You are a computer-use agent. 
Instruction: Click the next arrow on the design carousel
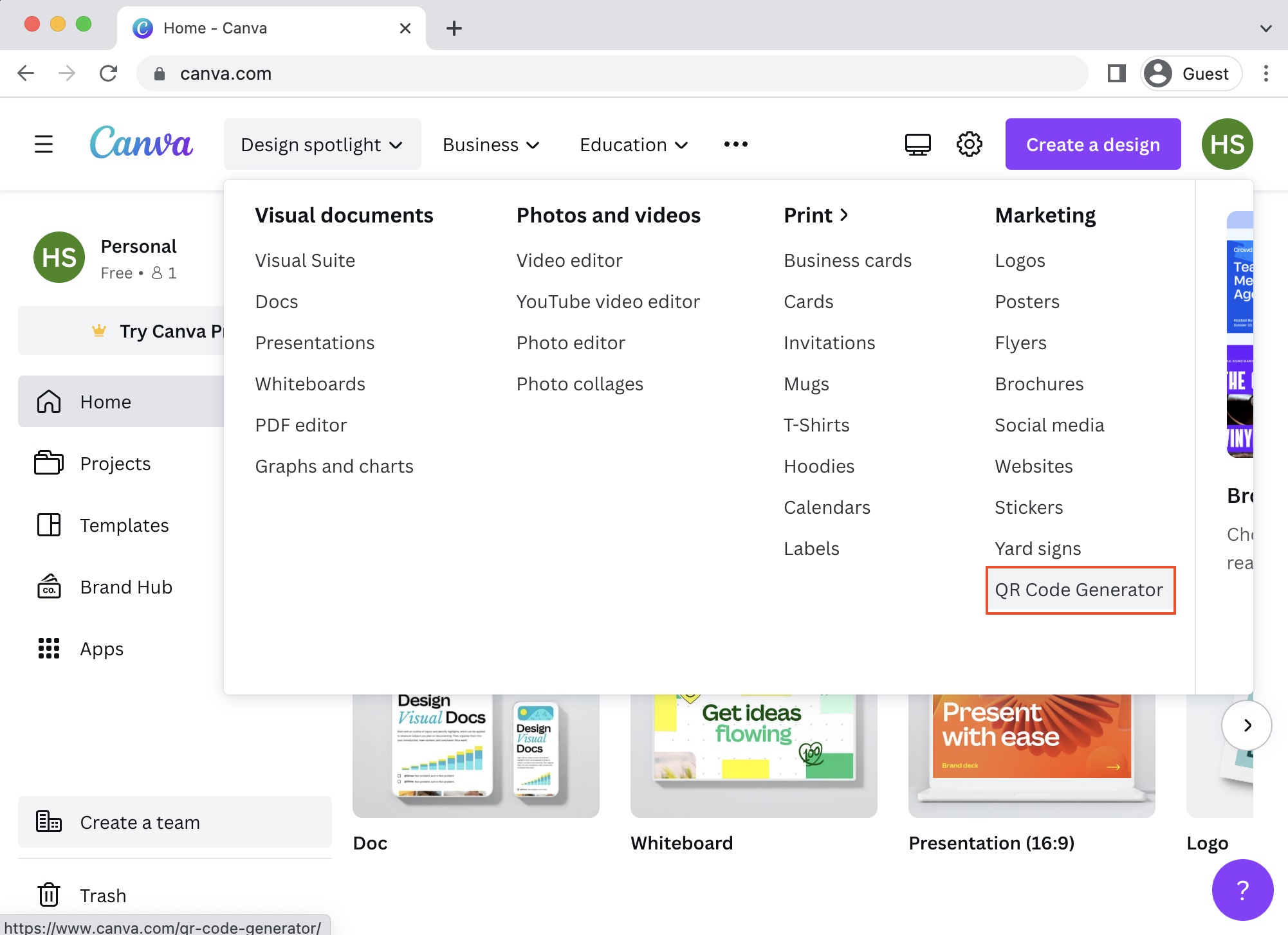click(x=1247, y=725)
